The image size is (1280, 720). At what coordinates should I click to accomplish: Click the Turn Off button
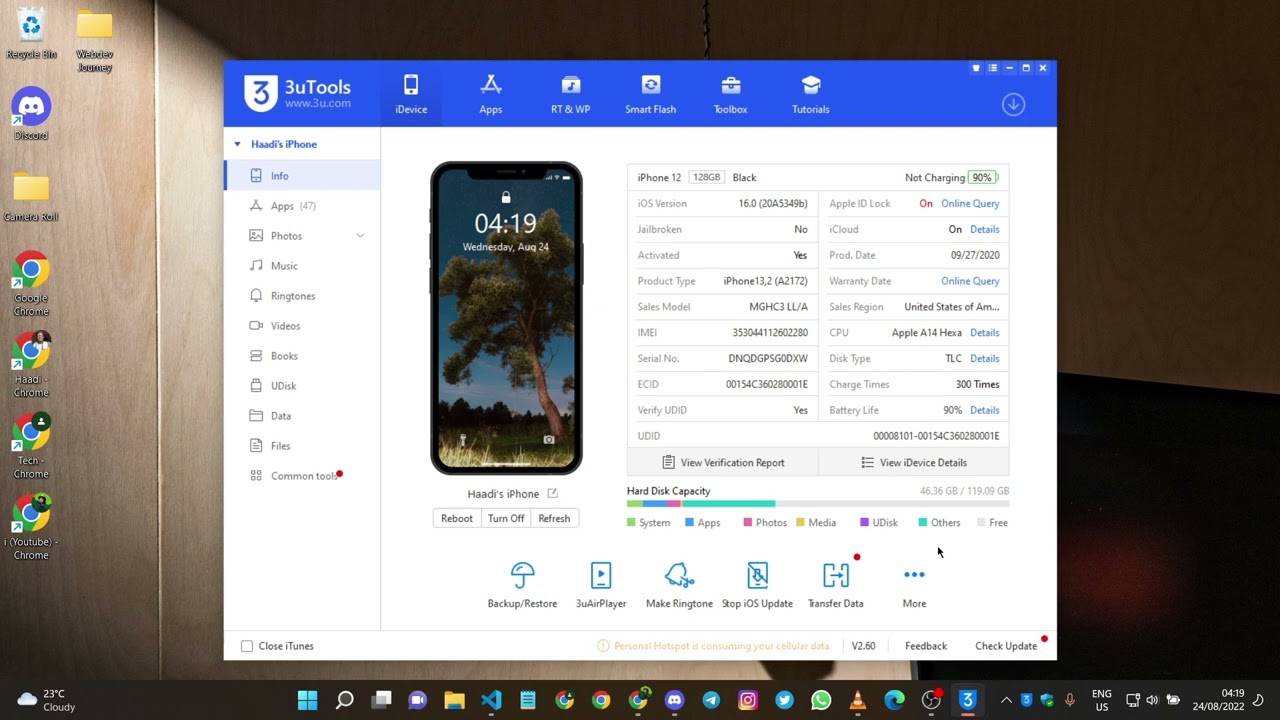(x=506, y=518)
